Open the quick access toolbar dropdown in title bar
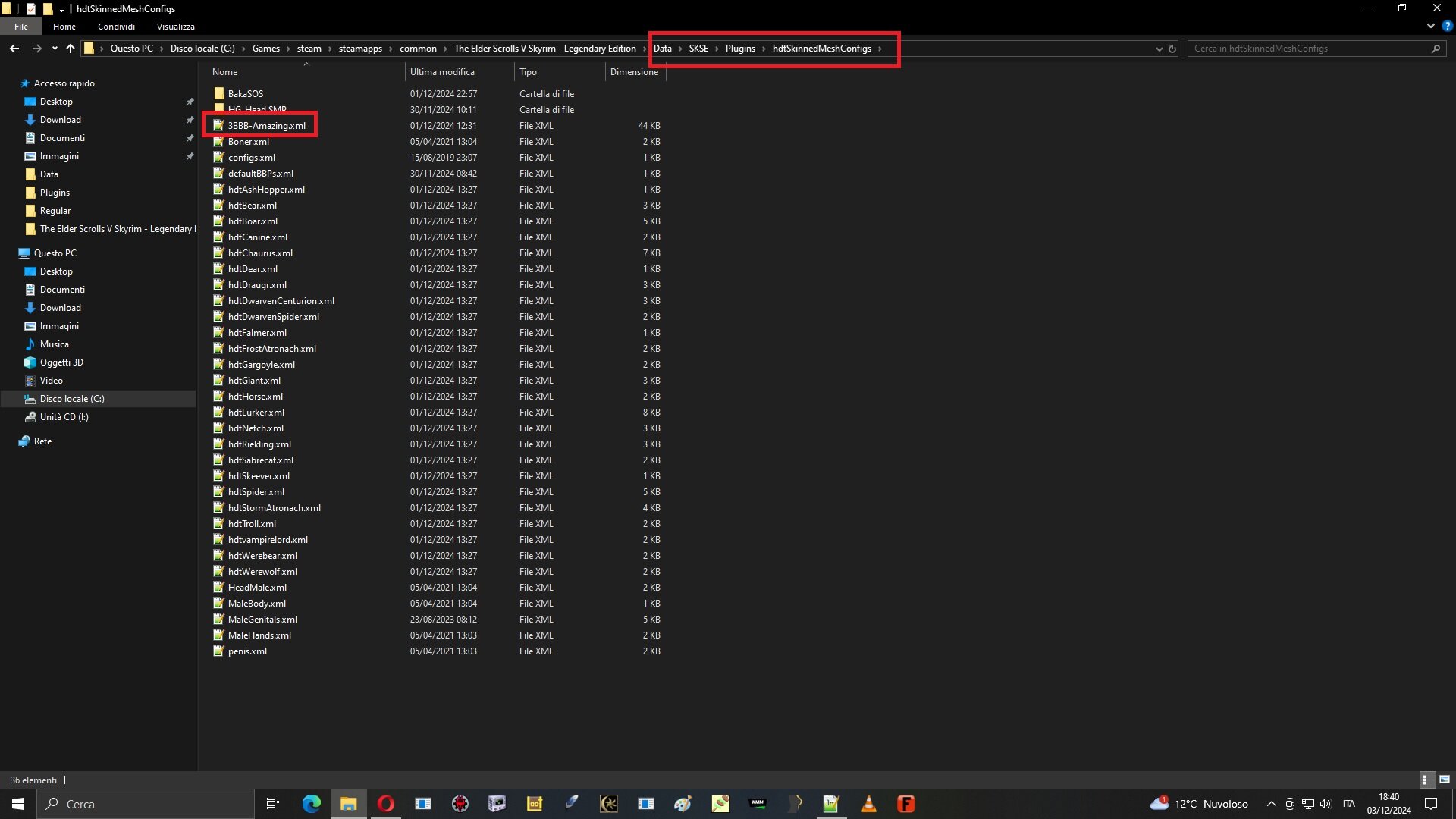Image resolution: width=1456 pixels, height=819 pixels. click(x=61, y=9)
